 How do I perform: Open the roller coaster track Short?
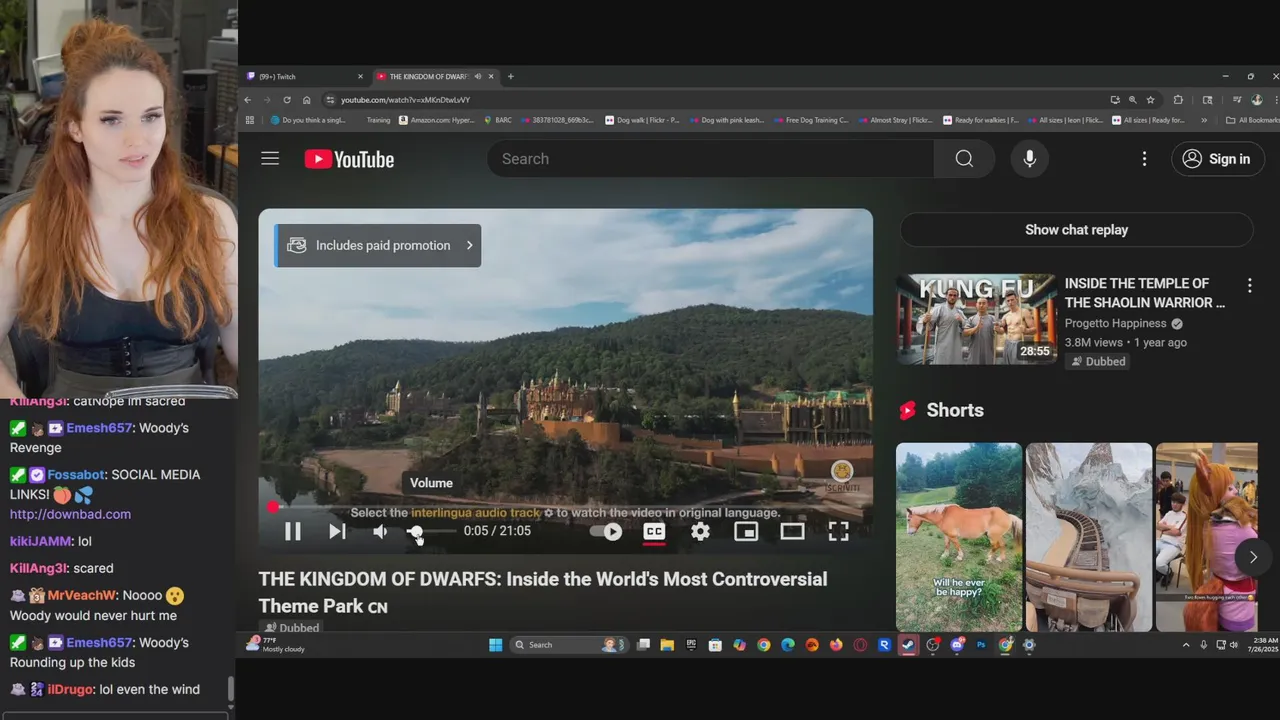(x=1089, y=537)
